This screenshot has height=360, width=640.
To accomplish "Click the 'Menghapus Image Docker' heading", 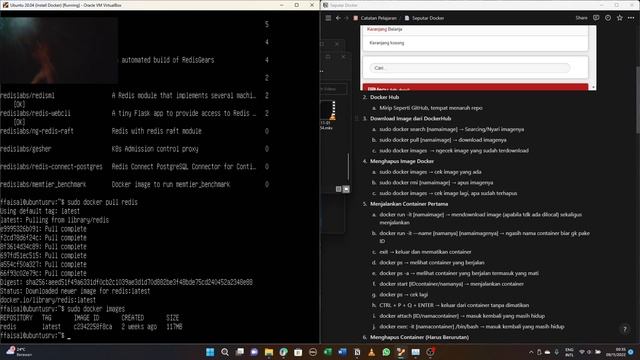I will point(402,161).
